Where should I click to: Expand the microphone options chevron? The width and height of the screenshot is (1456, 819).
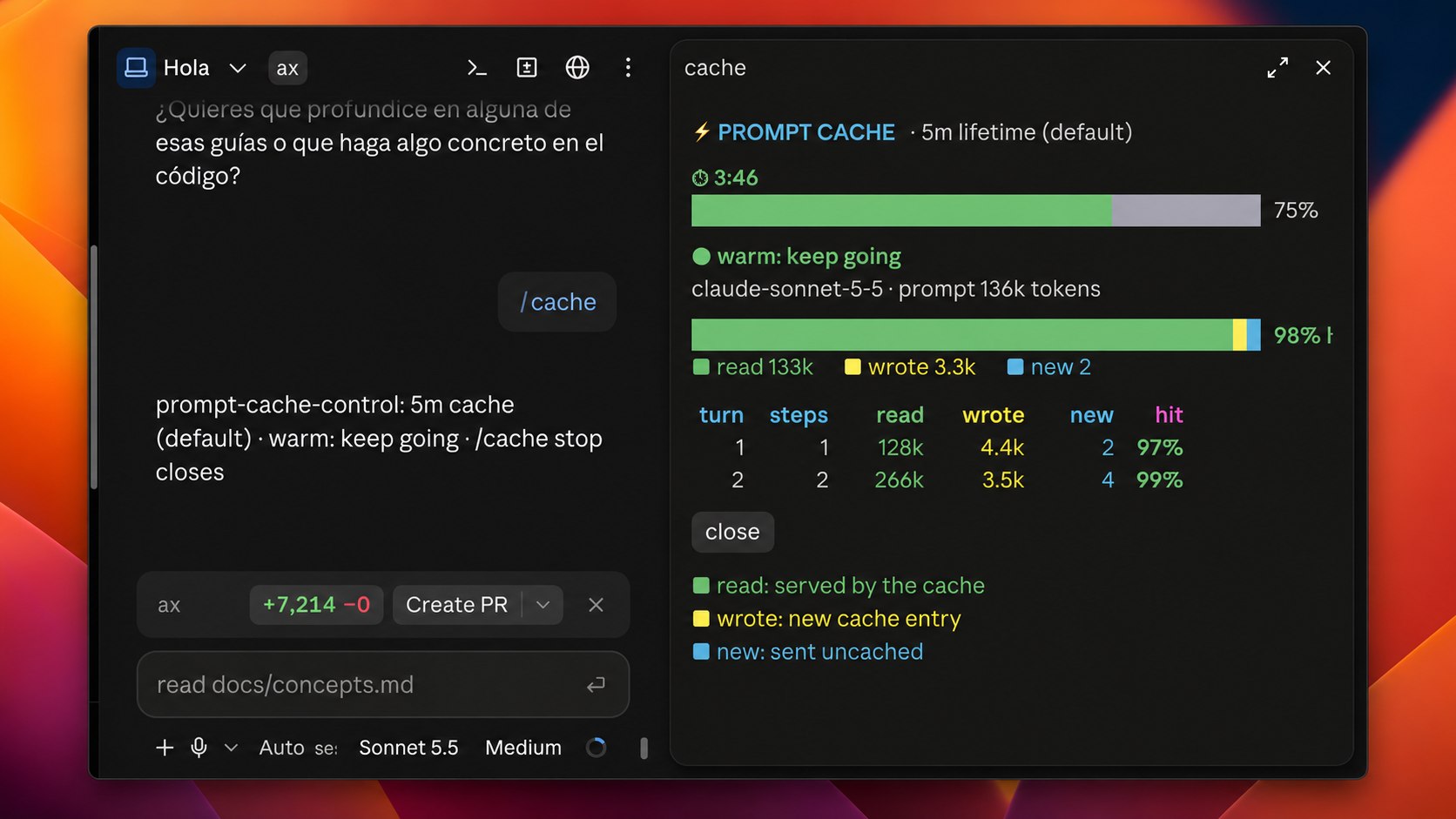tap(231, 748)
